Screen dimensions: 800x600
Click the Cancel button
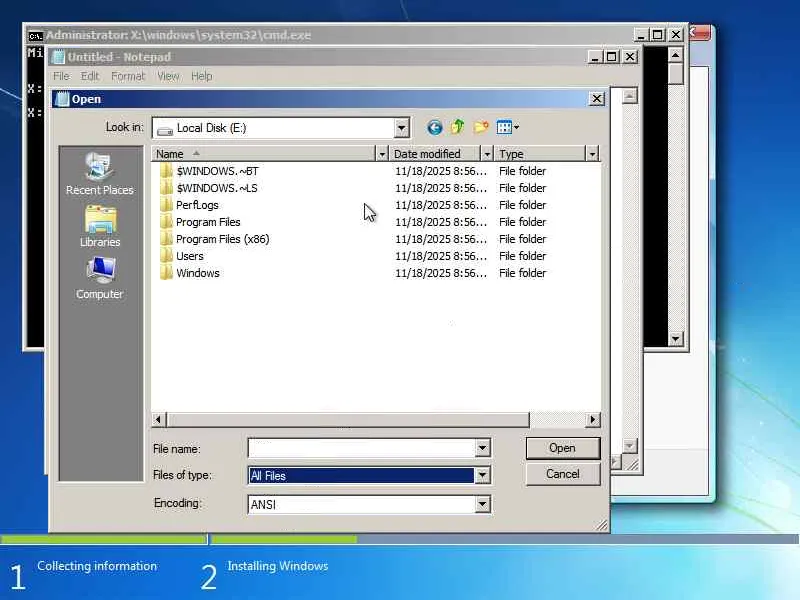563,474
